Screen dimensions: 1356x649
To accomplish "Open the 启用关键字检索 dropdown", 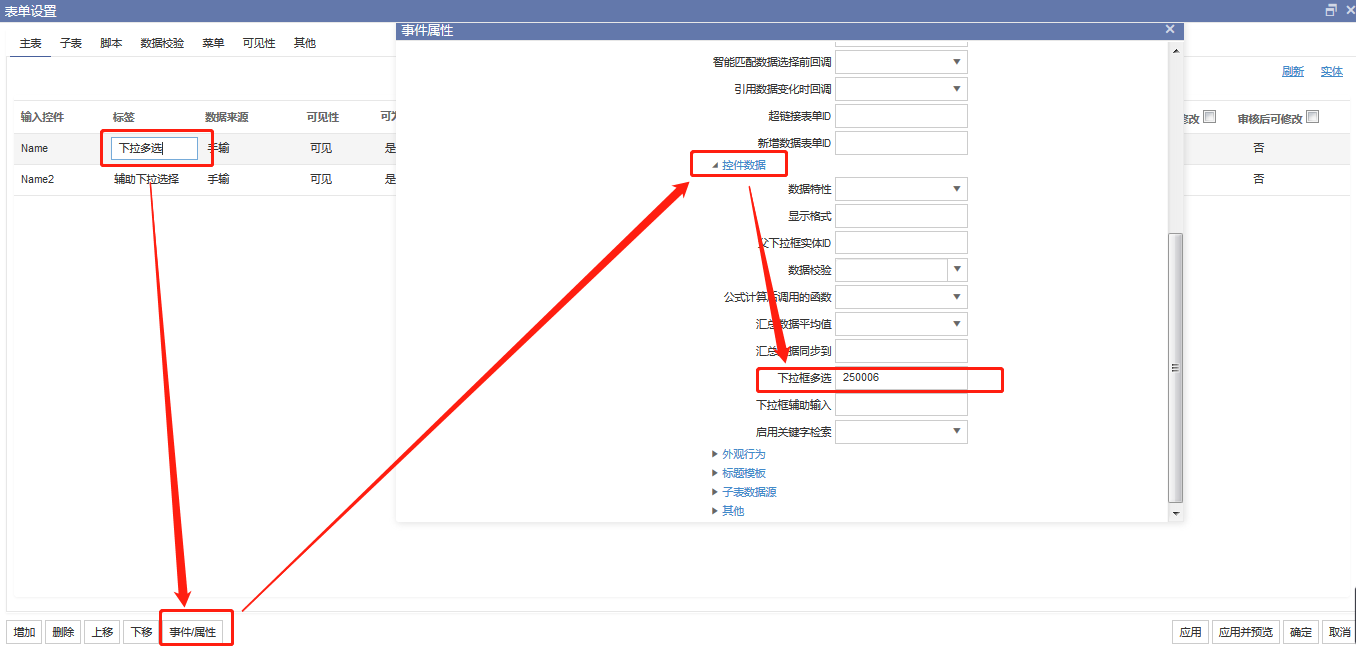I will [957, 431].
